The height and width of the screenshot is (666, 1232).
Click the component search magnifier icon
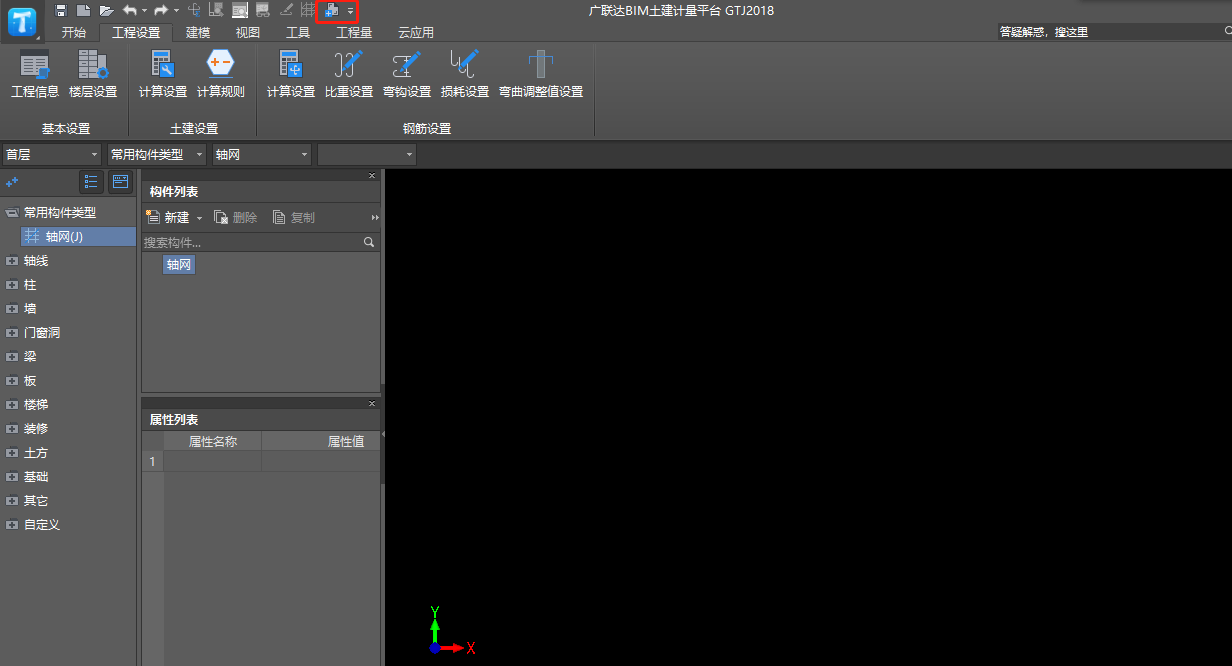[x=369, y=242]
